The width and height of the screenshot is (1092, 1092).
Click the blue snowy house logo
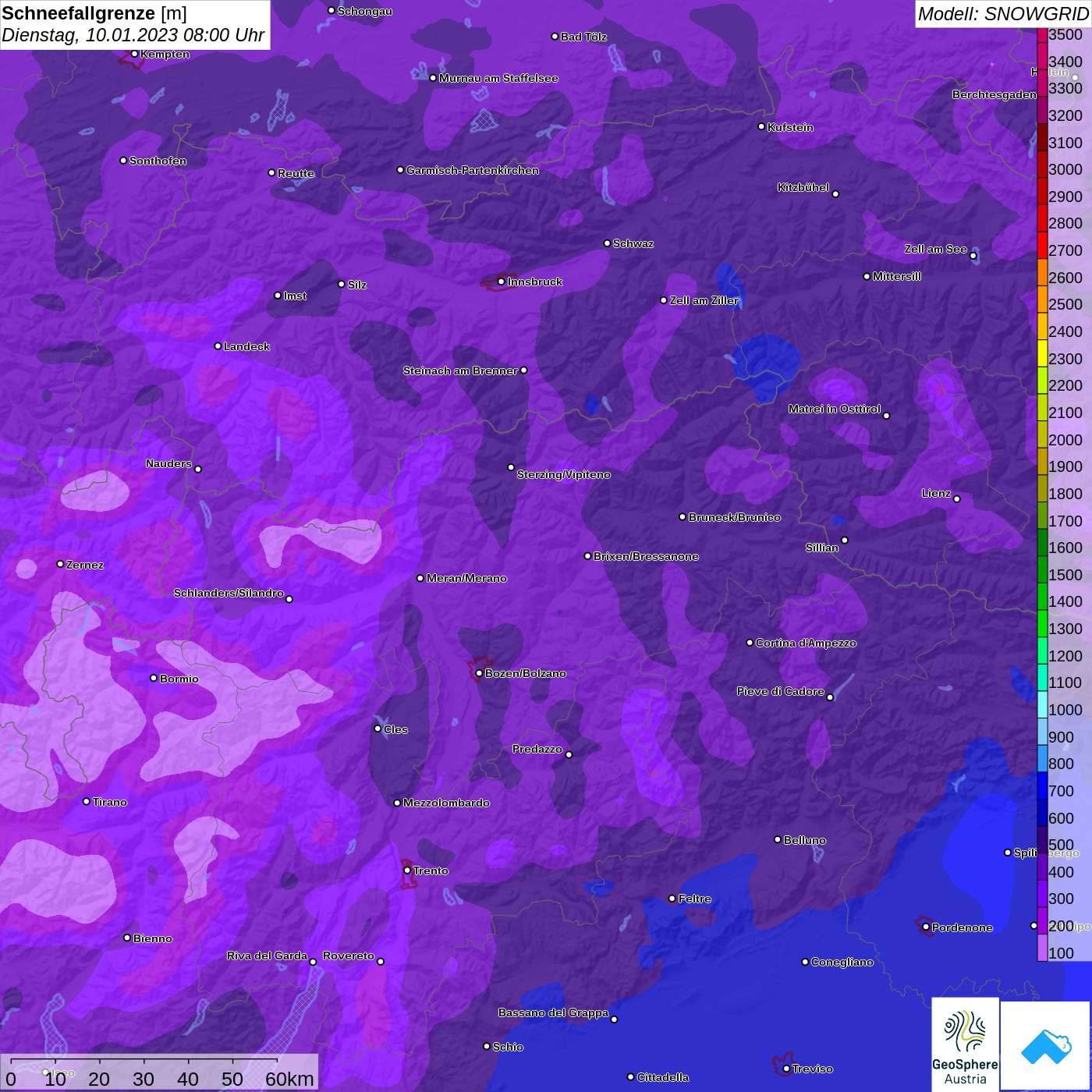(1046, 1045)
